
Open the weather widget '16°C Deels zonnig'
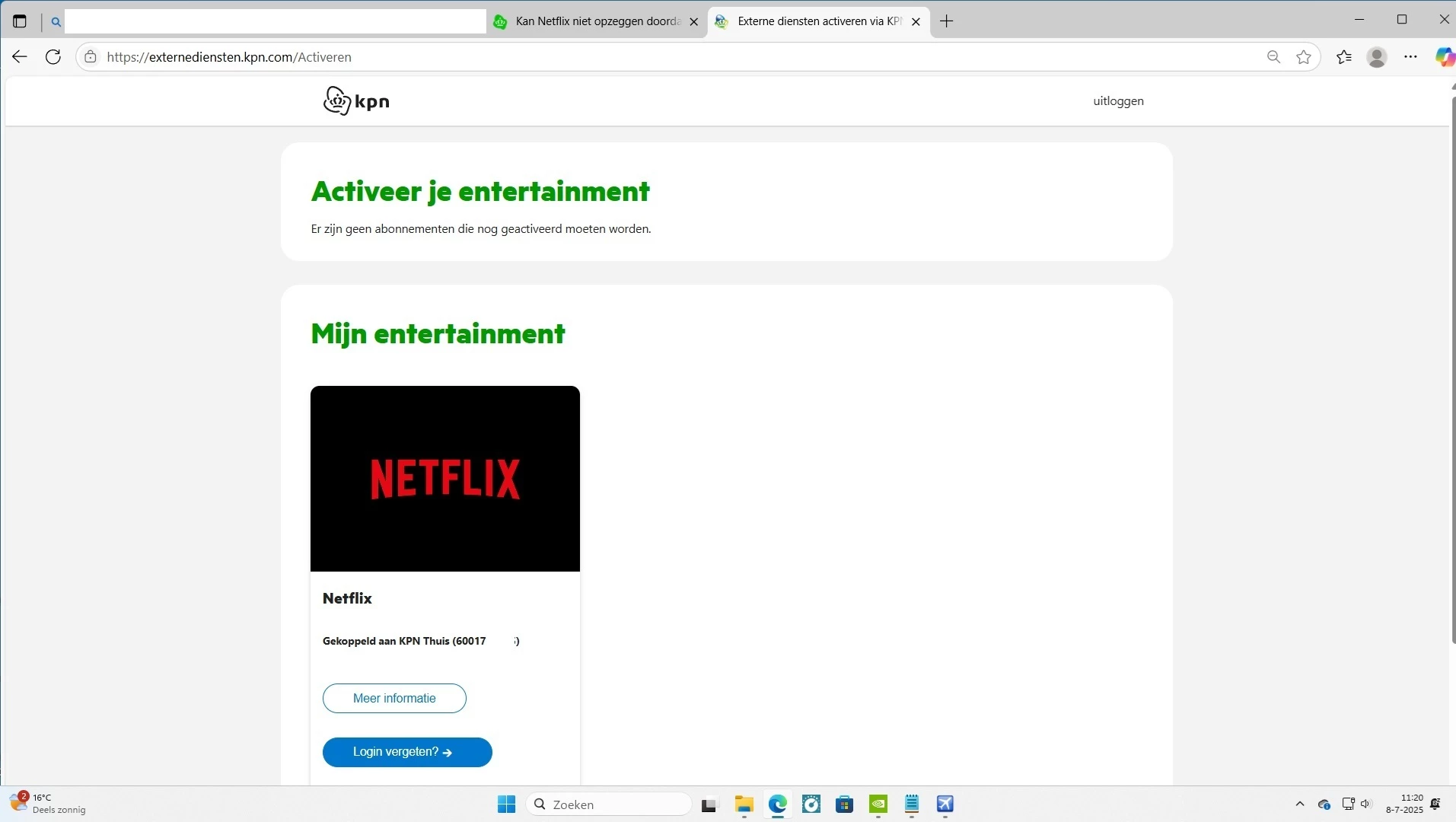tap(48, 804)
